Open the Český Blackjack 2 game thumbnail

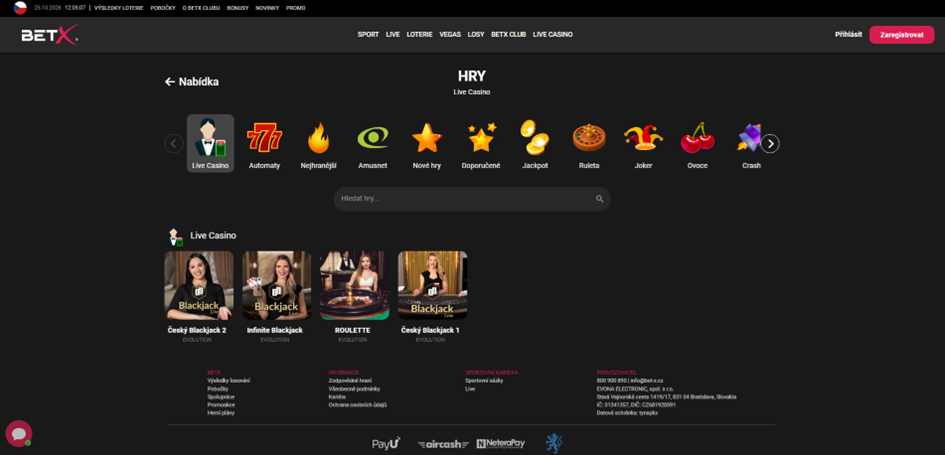pyautogui.click(x=199, y=286)
